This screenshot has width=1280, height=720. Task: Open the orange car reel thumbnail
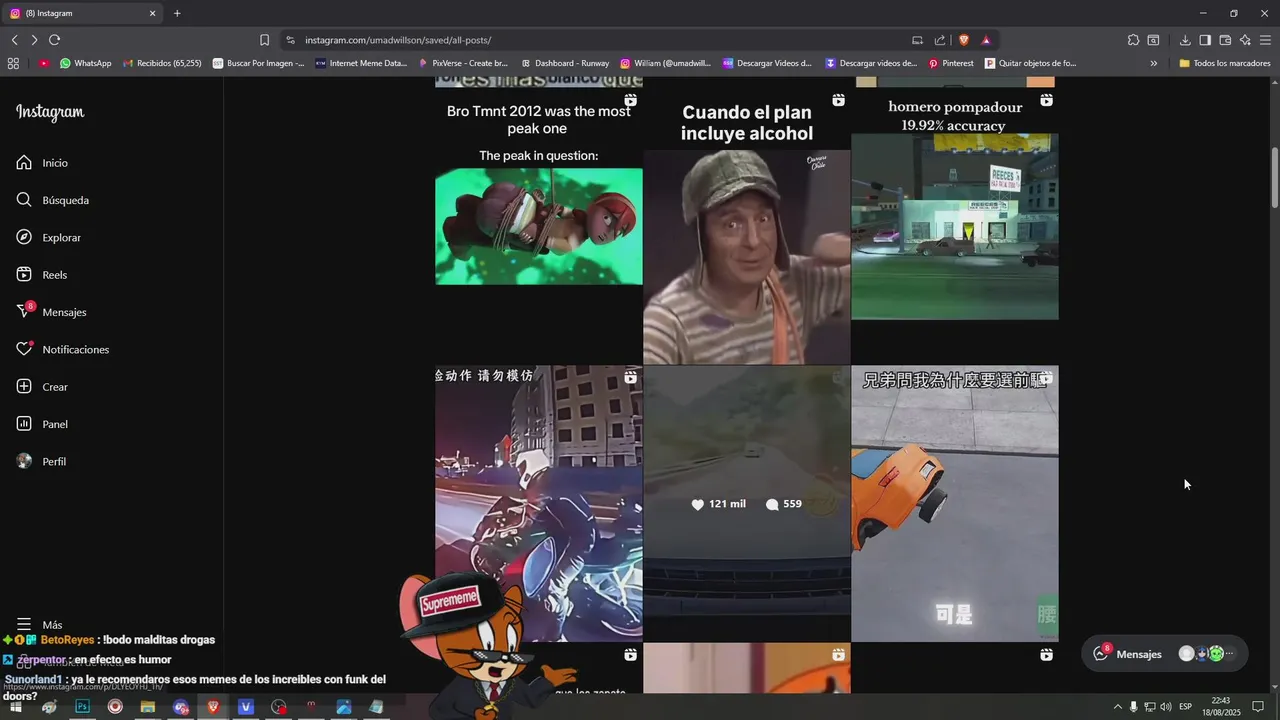click(955, 503)
